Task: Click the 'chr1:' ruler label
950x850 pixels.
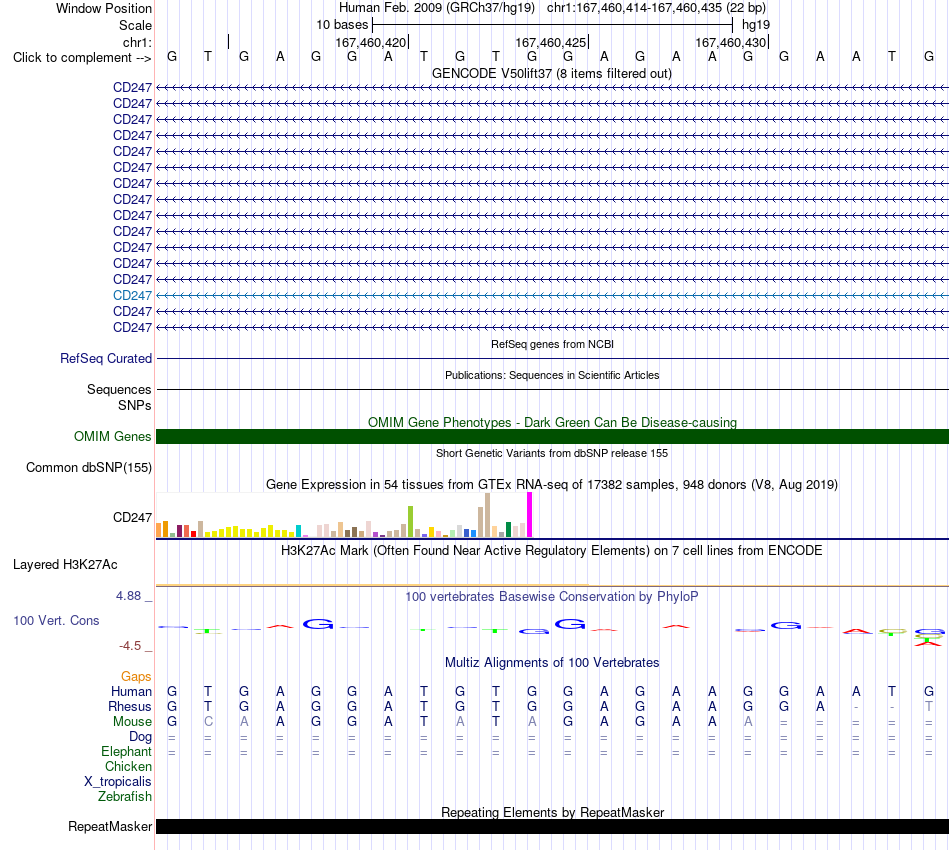Action: (x=137, y=42)
